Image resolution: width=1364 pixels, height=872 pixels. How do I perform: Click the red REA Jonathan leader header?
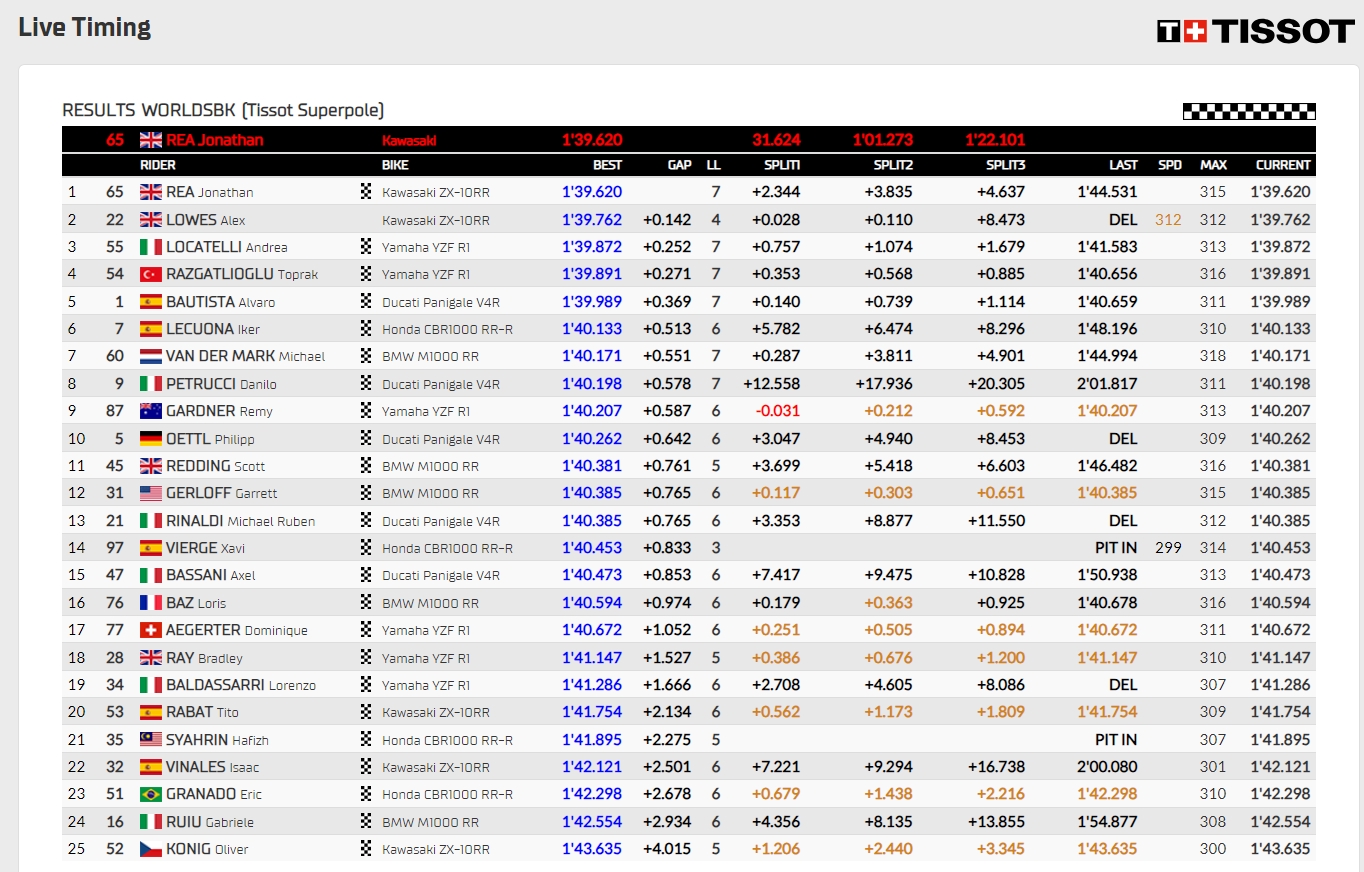click(215, 140)
